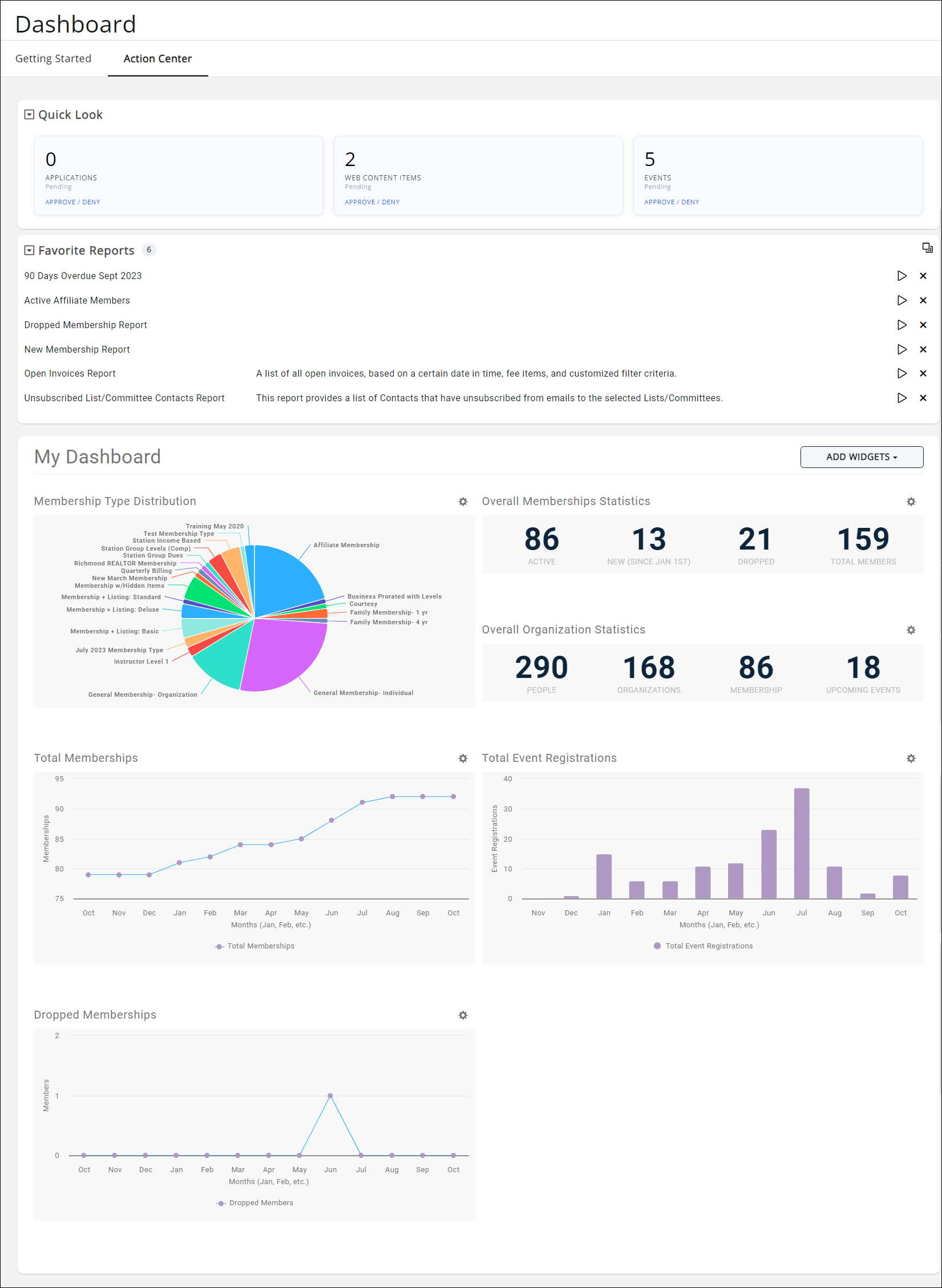
Task: Open Membership Type Distribution widget settings
Action: coord(463,502)
